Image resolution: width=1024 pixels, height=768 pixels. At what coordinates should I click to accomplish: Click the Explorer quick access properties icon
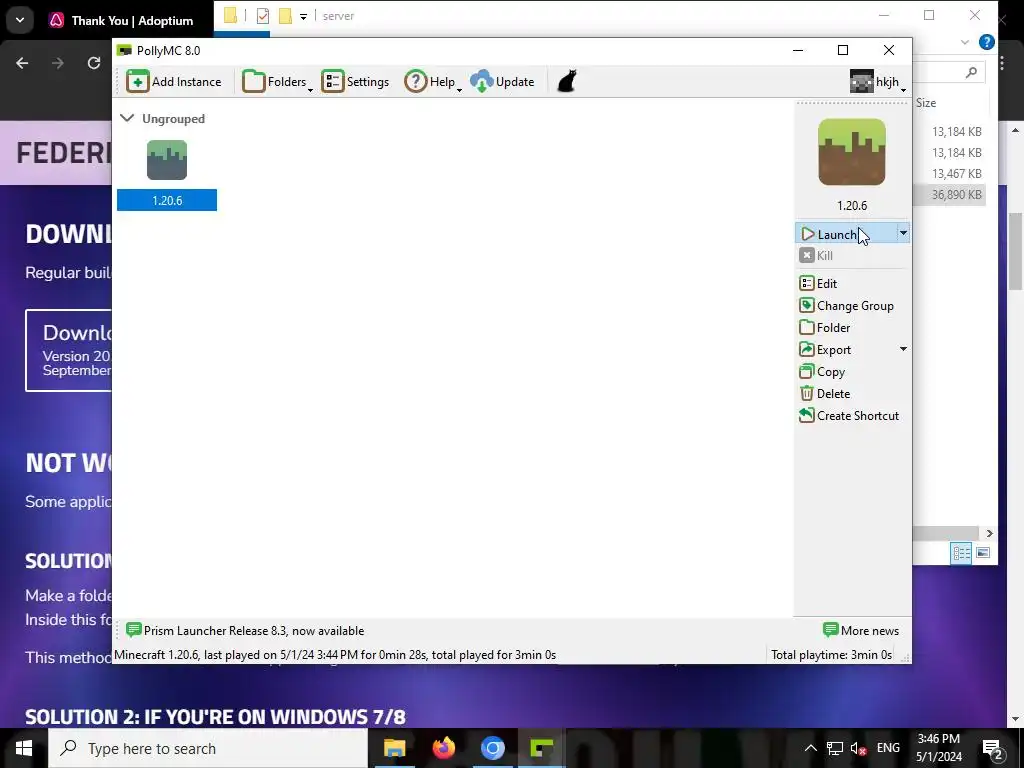pyautogui.click(x=263, y=16)
